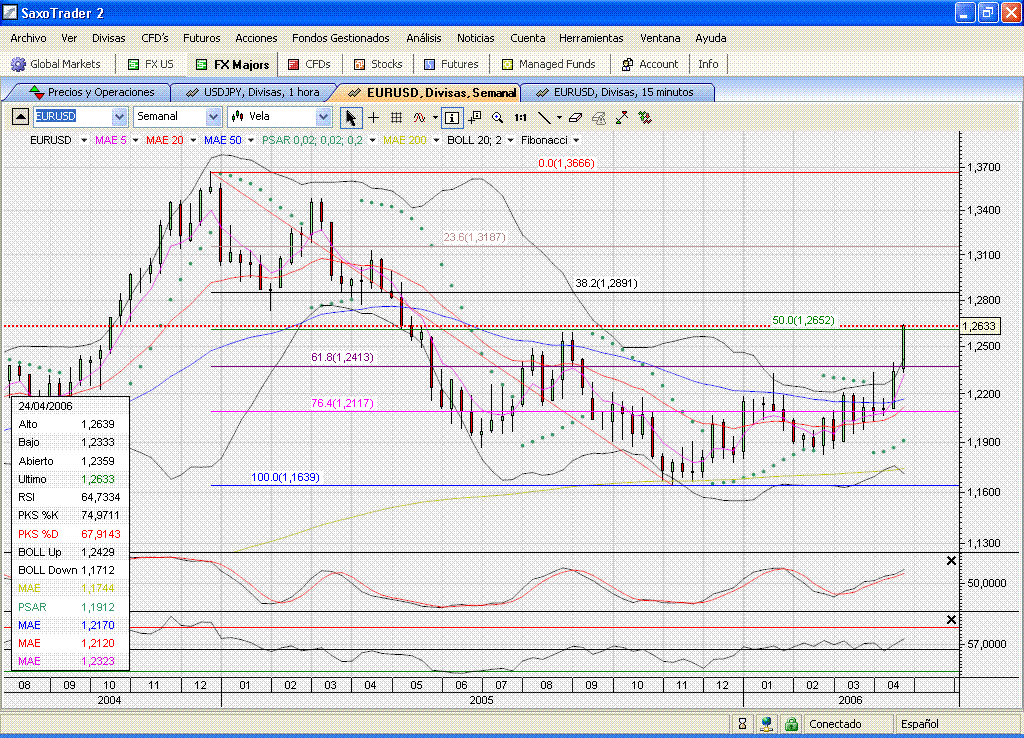Click the Conectado status text
The height and width of the screenshot is (738, 1024).
tap(835, 724)
